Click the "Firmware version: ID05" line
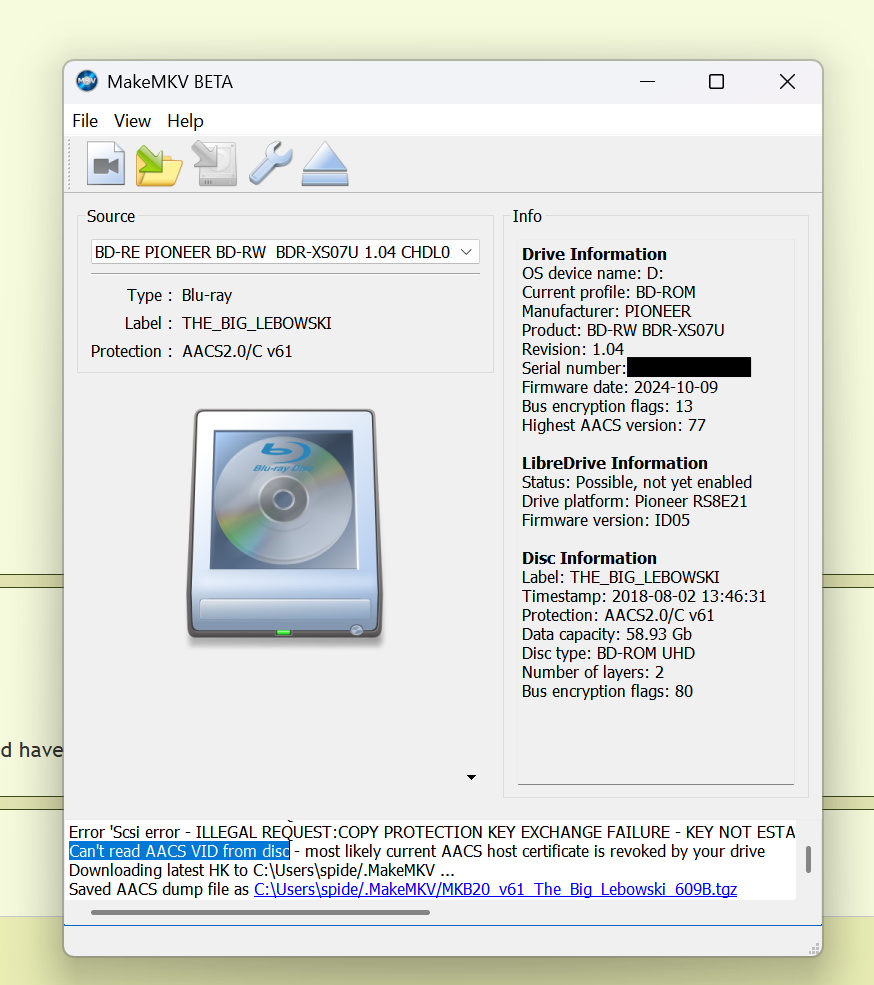This screenshot has height=985, width=874. (x=606, y=520)
